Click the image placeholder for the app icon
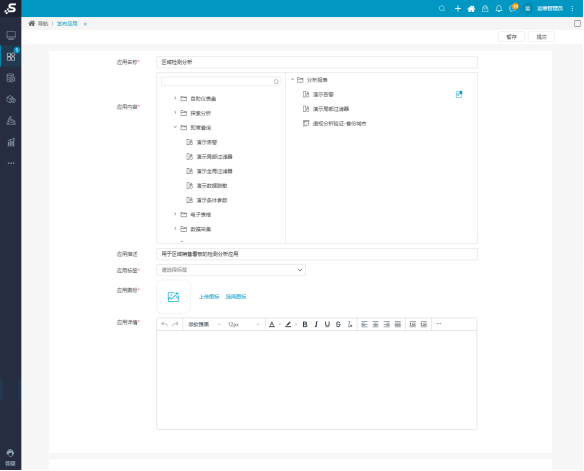Viewport: 584px width, 471px height. [173, 297]
